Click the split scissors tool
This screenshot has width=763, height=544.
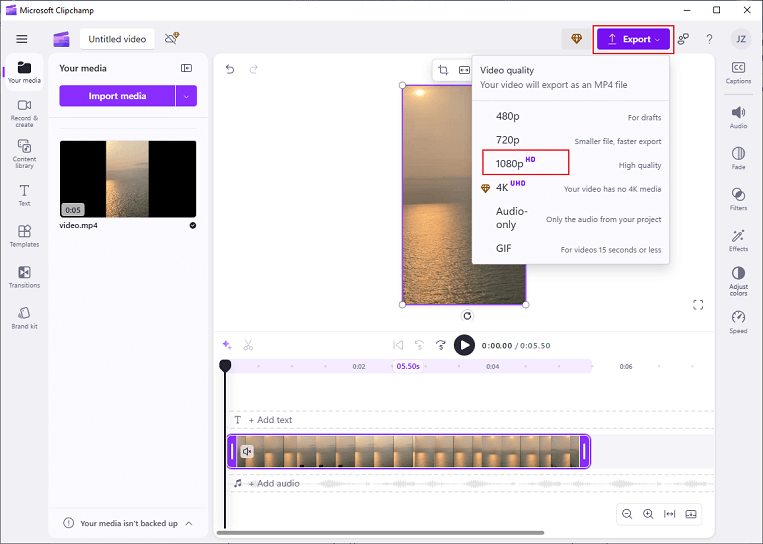pos(249,345)
